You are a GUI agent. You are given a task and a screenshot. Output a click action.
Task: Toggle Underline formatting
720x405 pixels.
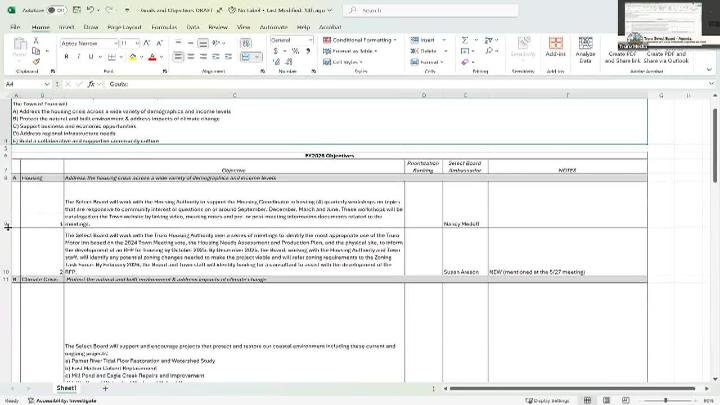tap(90, 56)
